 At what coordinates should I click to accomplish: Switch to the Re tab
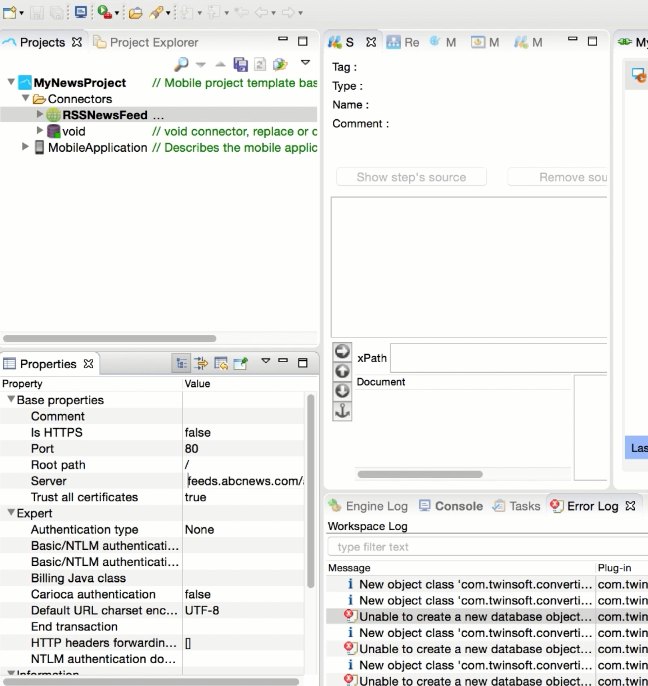pyautogui.click(x=403, y=42)
